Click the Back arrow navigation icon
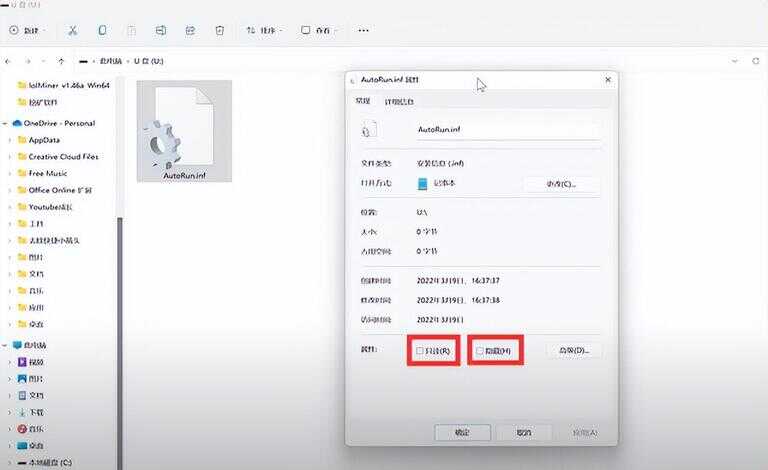The width and height of the screenshot is (768, 470). [10, 61]
